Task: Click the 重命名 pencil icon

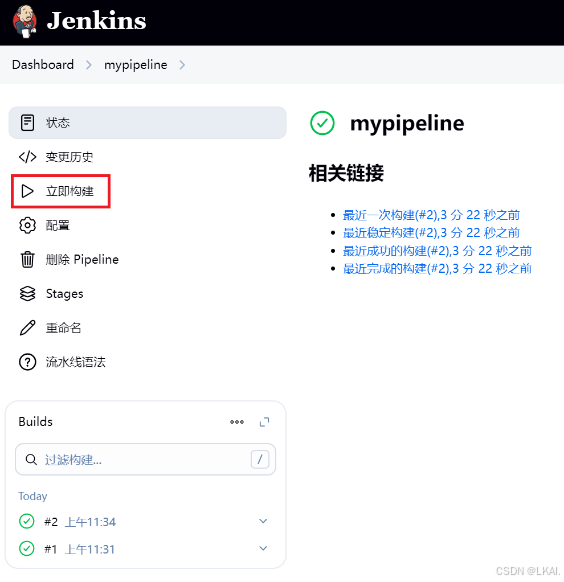Action: click(27, 328)
